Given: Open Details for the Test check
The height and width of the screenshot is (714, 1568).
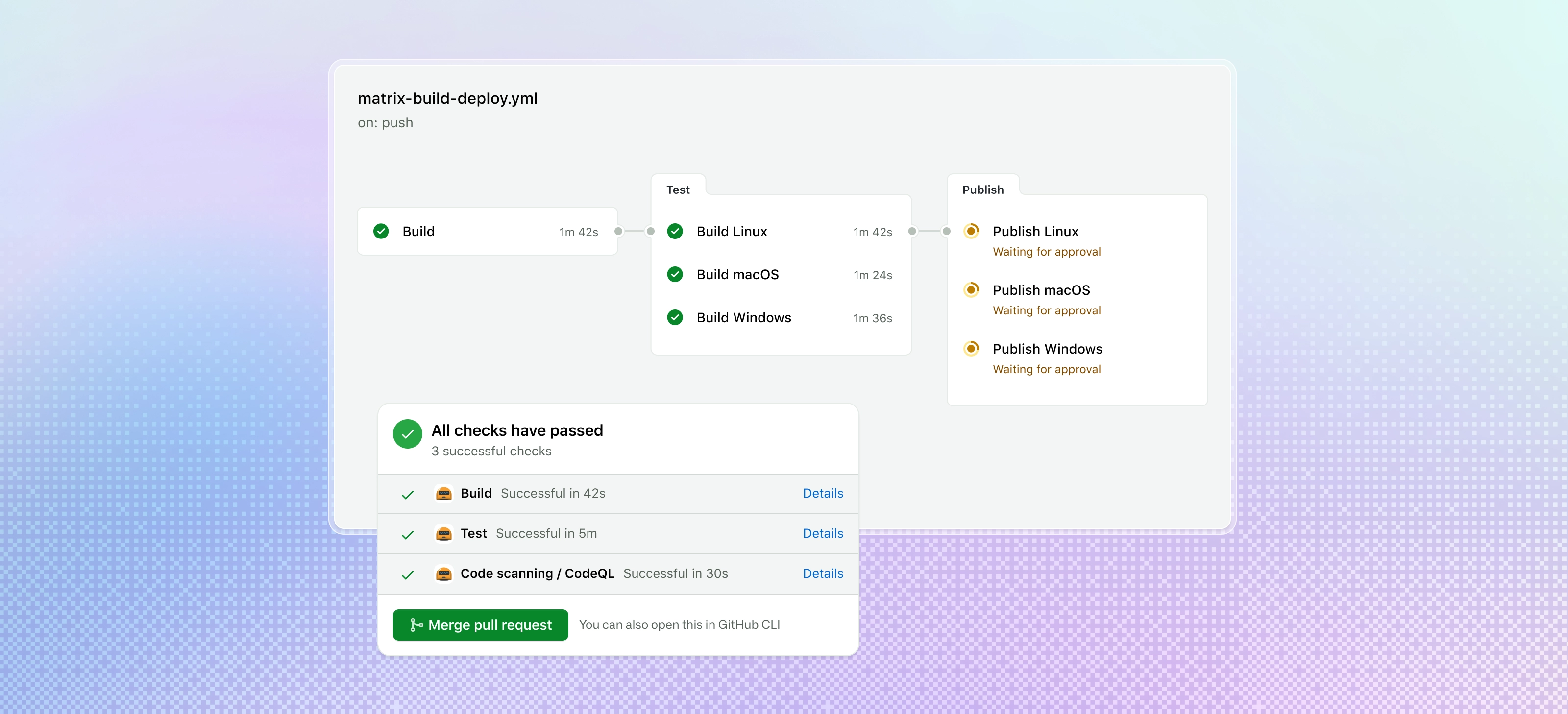Looking at the screenshot, I should pos(823,533).
